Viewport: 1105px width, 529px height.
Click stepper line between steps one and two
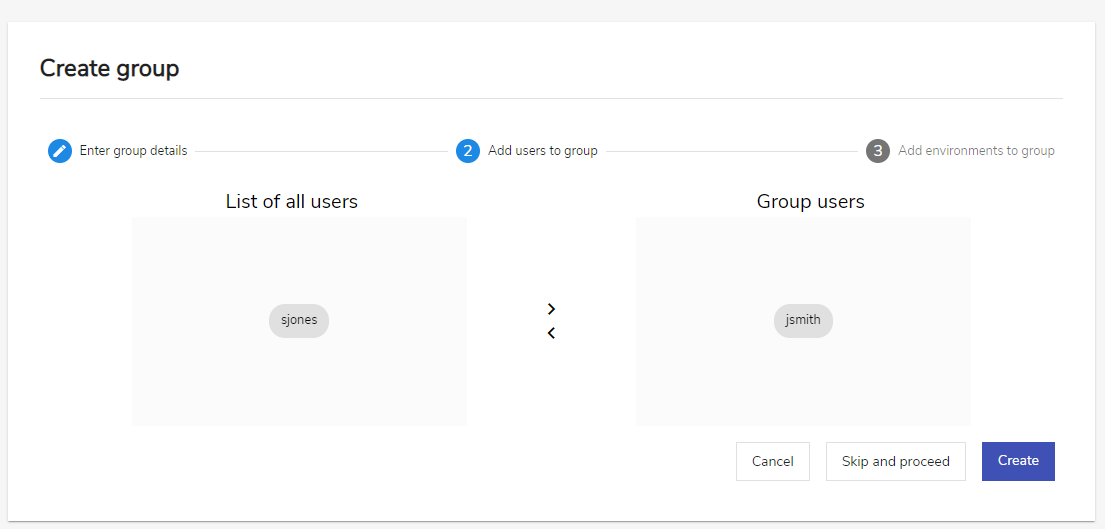pos(321,151)
